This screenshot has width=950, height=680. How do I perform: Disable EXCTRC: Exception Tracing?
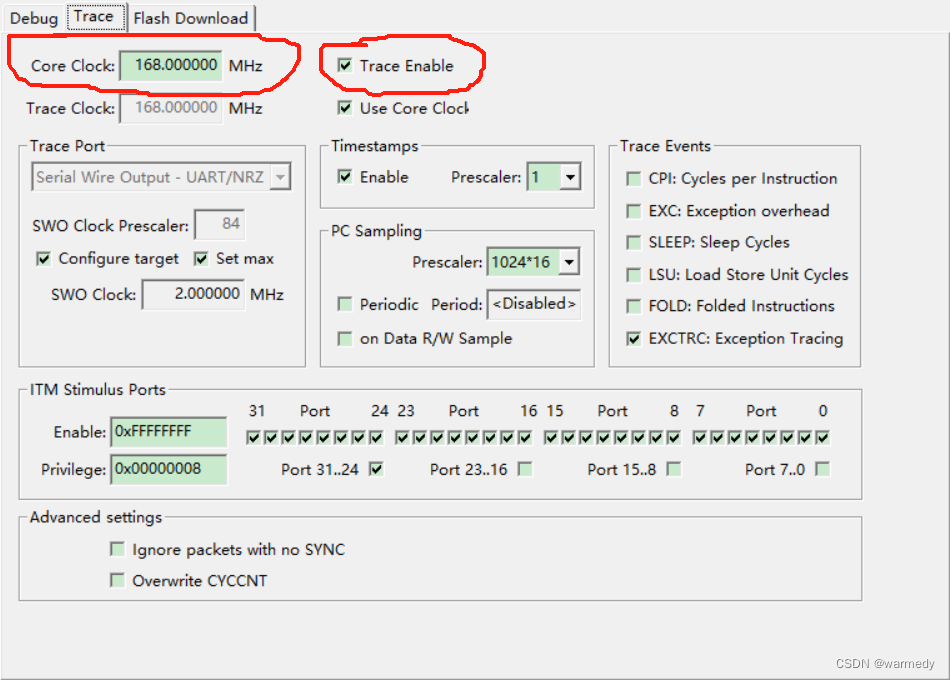(x=633, y=339)
